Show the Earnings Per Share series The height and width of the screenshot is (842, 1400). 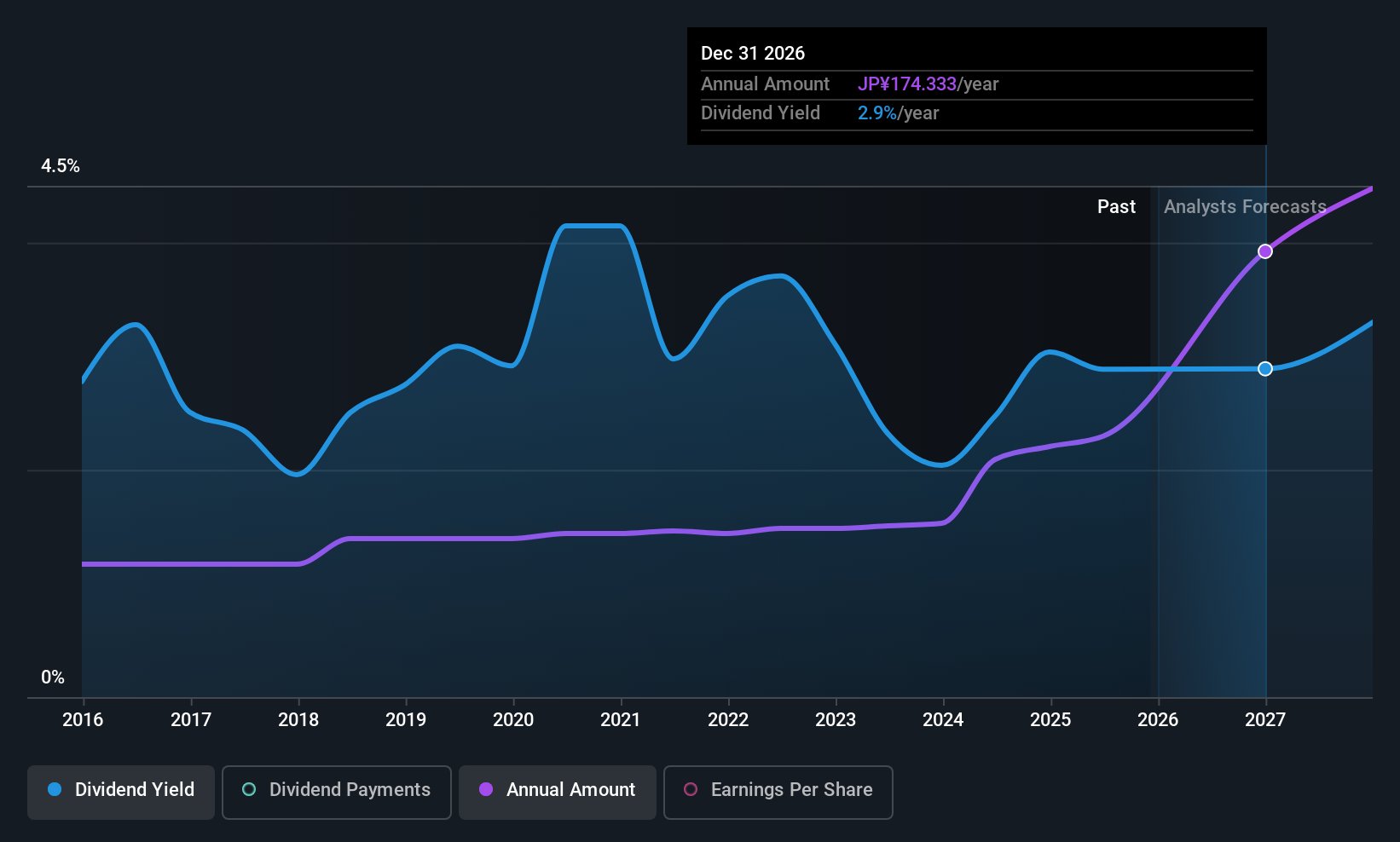tap(778, 792)
